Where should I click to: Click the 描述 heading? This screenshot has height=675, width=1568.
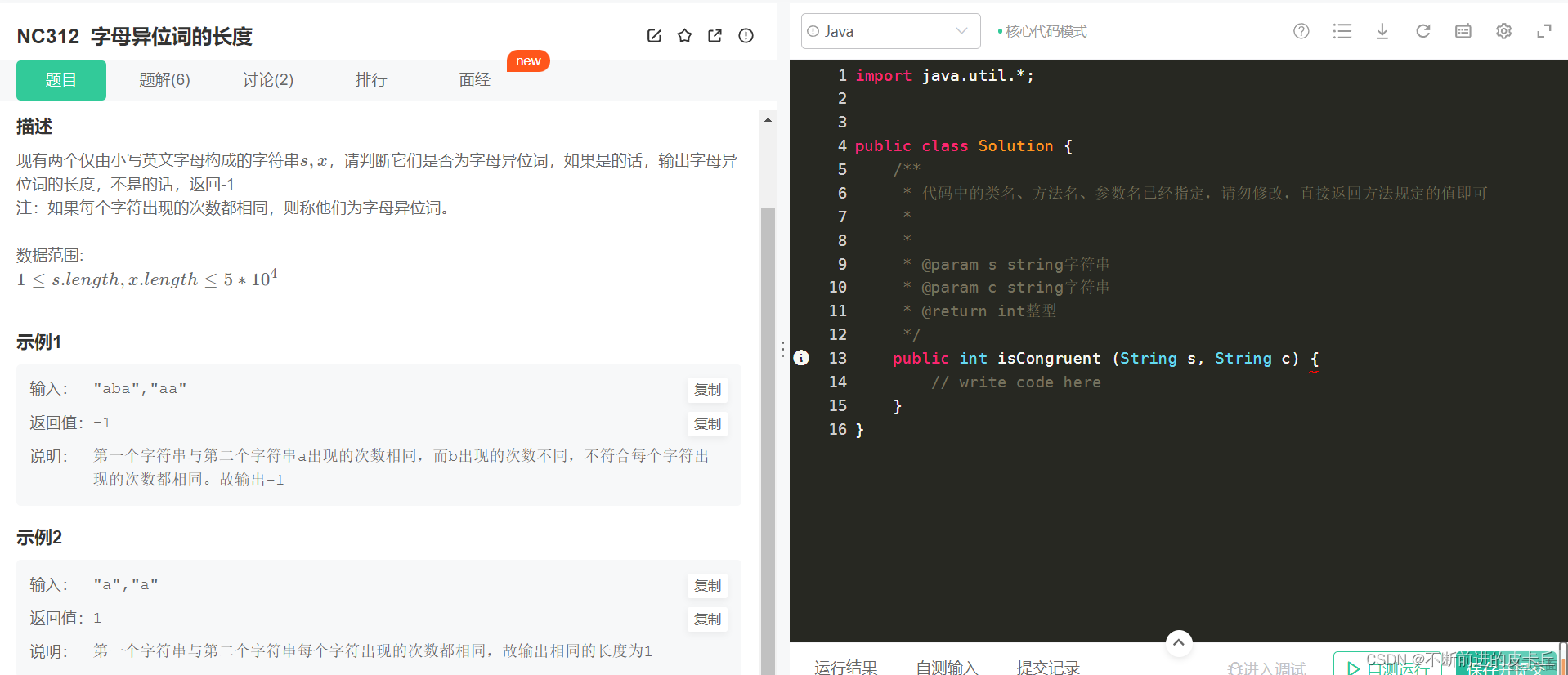(x=34, y=127)
